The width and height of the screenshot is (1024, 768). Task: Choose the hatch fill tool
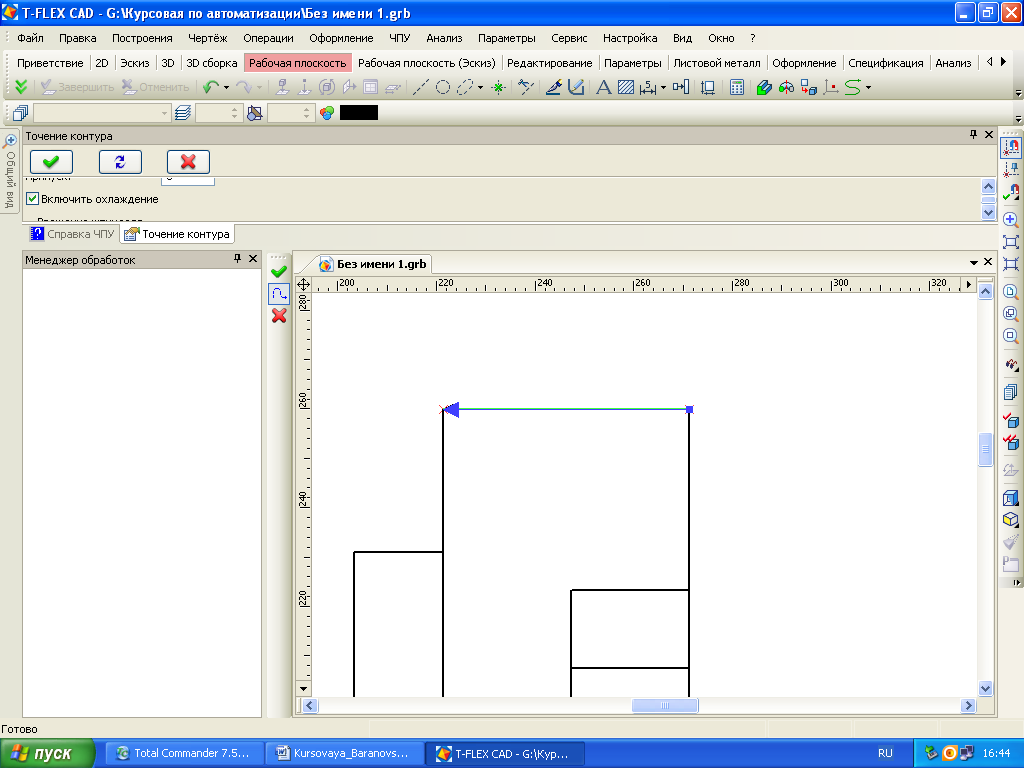point(626,87)
